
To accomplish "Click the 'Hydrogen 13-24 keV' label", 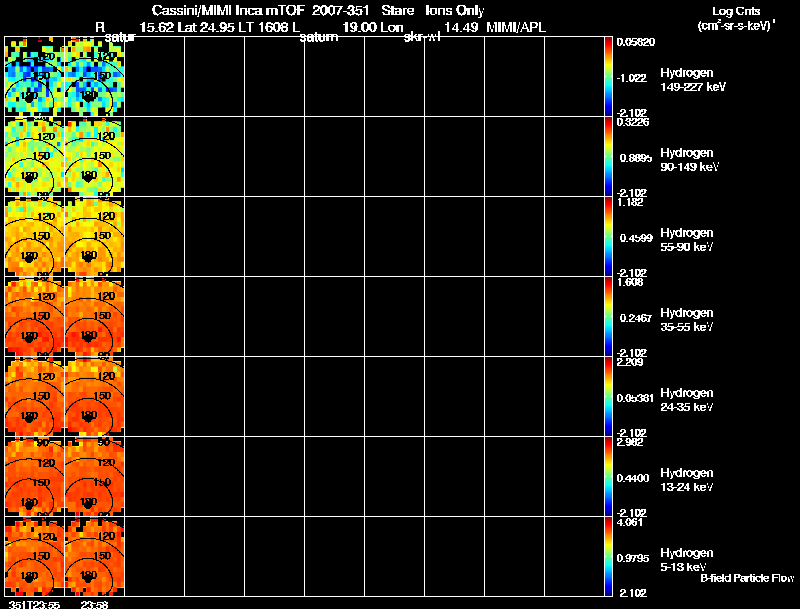I will tap(687, 480).
